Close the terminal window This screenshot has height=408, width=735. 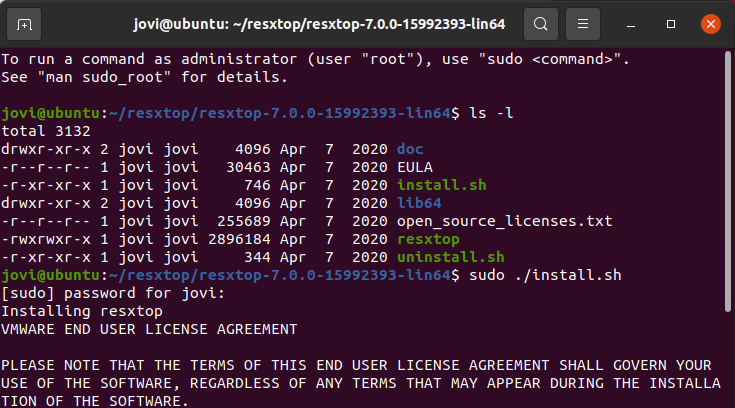[x=711, y=24]
